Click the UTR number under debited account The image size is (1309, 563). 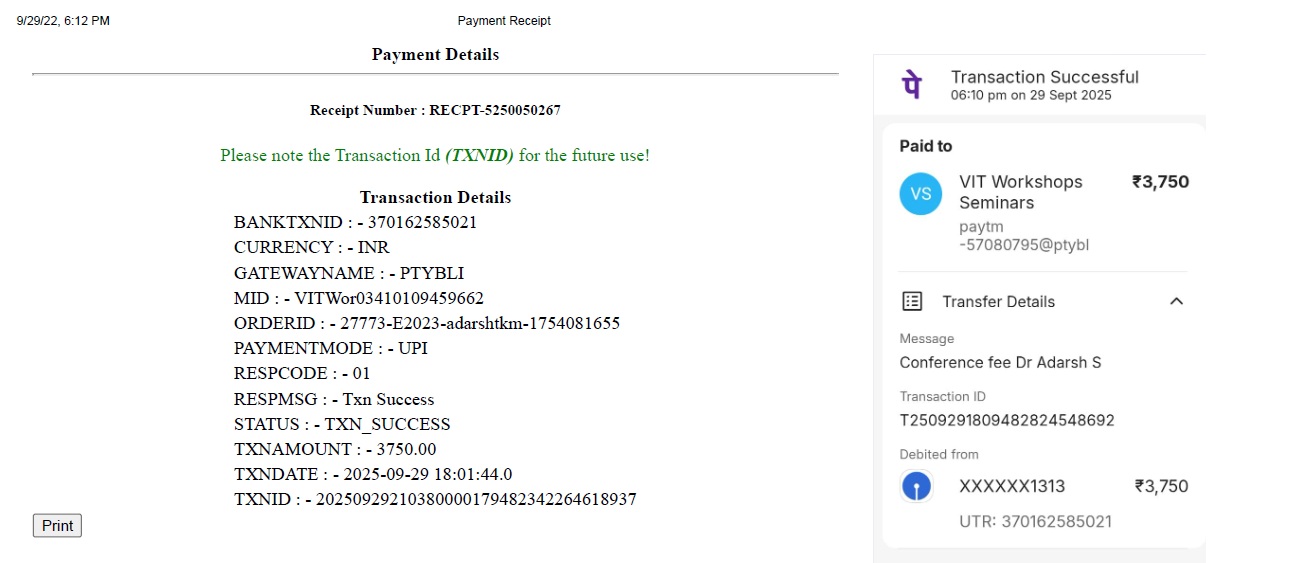tap(1035, 521)
